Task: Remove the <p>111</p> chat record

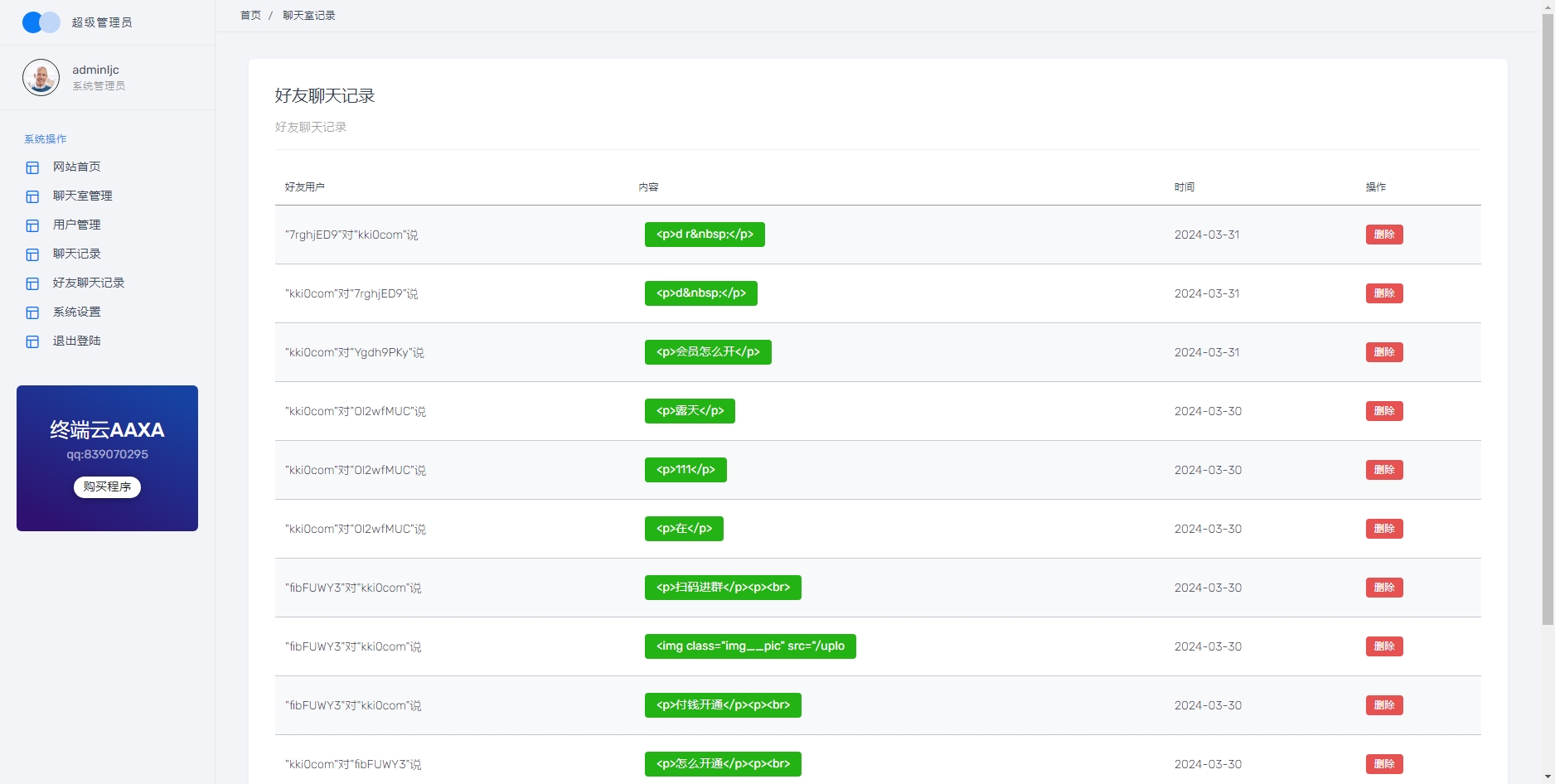Action: pos(1383,470)
